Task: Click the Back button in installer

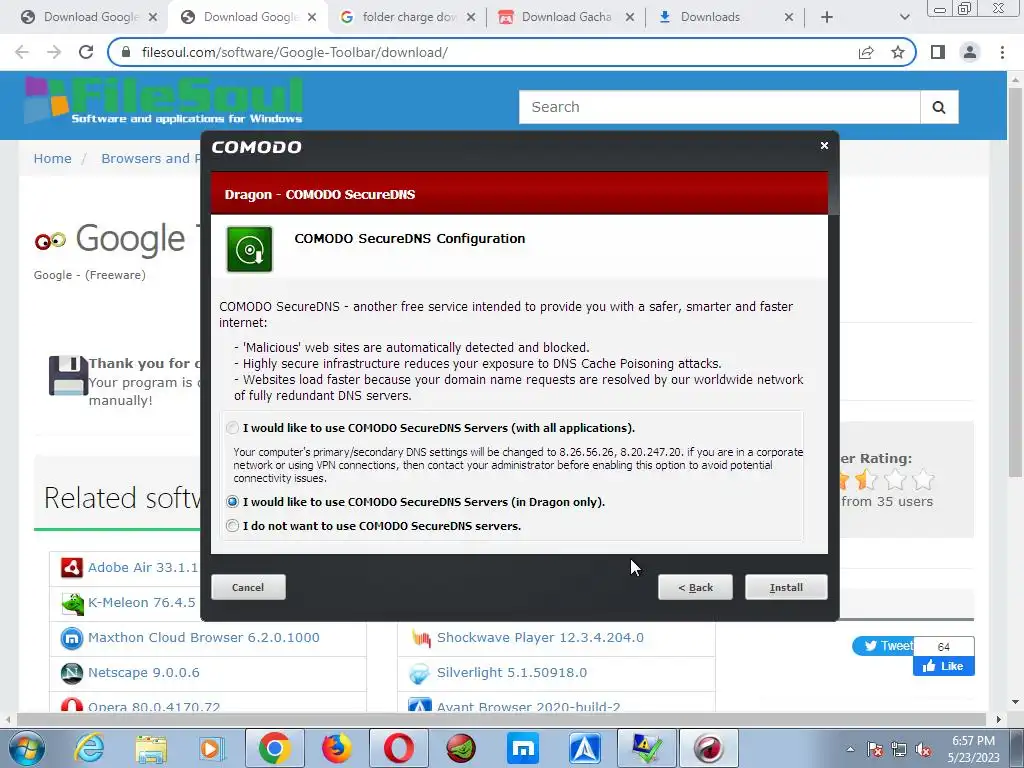Action: pos(695,587)
